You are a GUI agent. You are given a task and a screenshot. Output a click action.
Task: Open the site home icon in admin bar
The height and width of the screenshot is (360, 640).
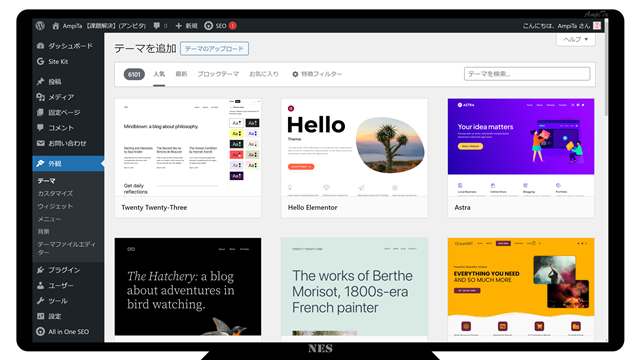click(56, 26)
